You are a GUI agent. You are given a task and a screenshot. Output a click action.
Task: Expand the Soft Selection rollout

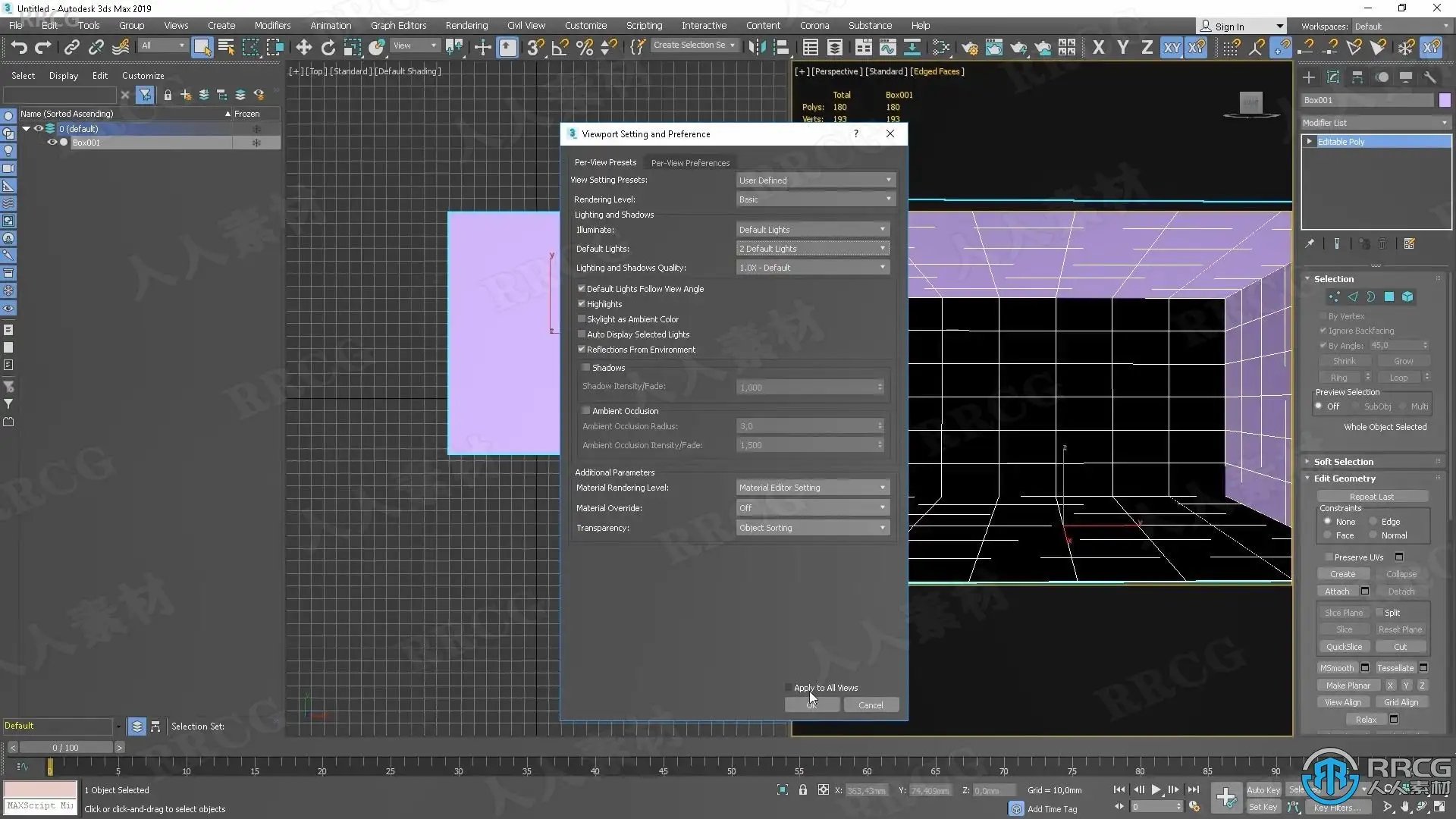[1343, 462]
